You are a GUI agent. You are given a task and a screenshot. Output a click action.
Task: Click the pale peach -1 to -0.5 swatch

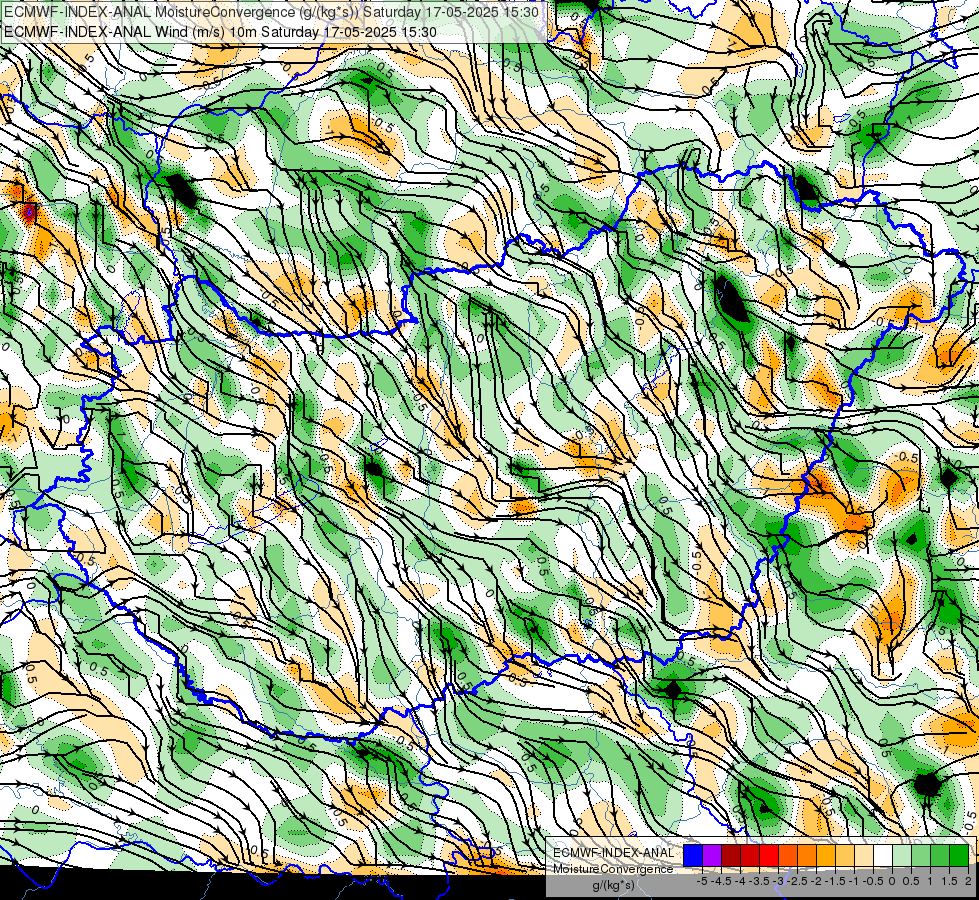coord(864,855)
